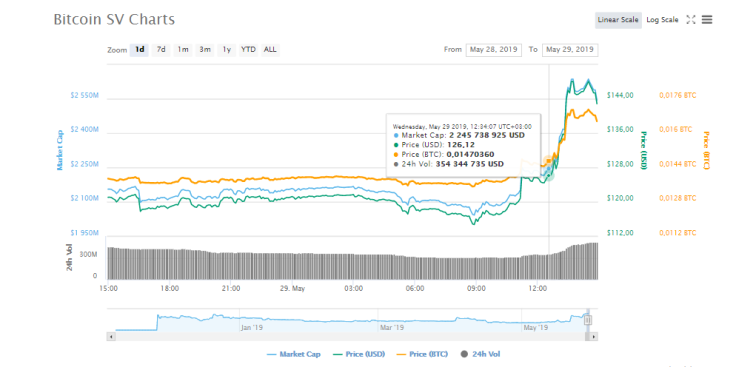Click the 18:00 time axis label
Screen dimensions: 736x367
point(169,288)
